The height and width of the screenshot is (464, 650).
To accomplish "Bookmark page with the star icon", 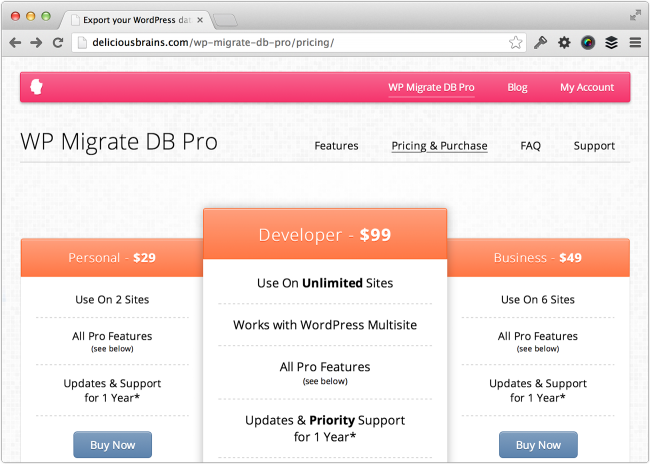I will (515, 42).
